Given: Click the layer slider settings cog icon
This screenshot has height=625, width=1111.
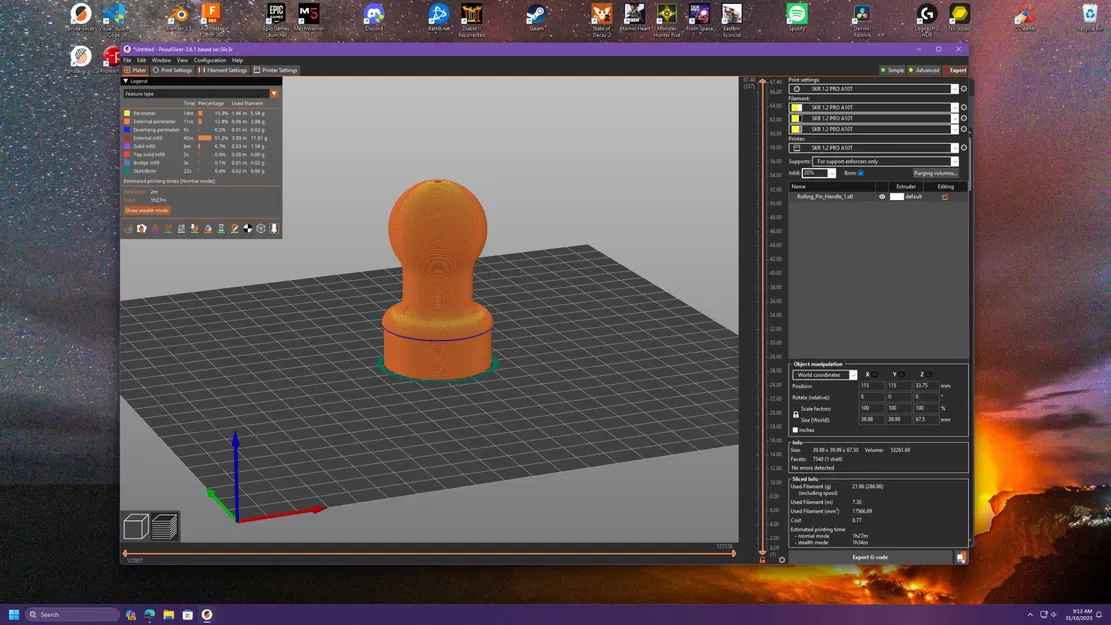Looking at the screenshot, I should click(x=782, y=559).
